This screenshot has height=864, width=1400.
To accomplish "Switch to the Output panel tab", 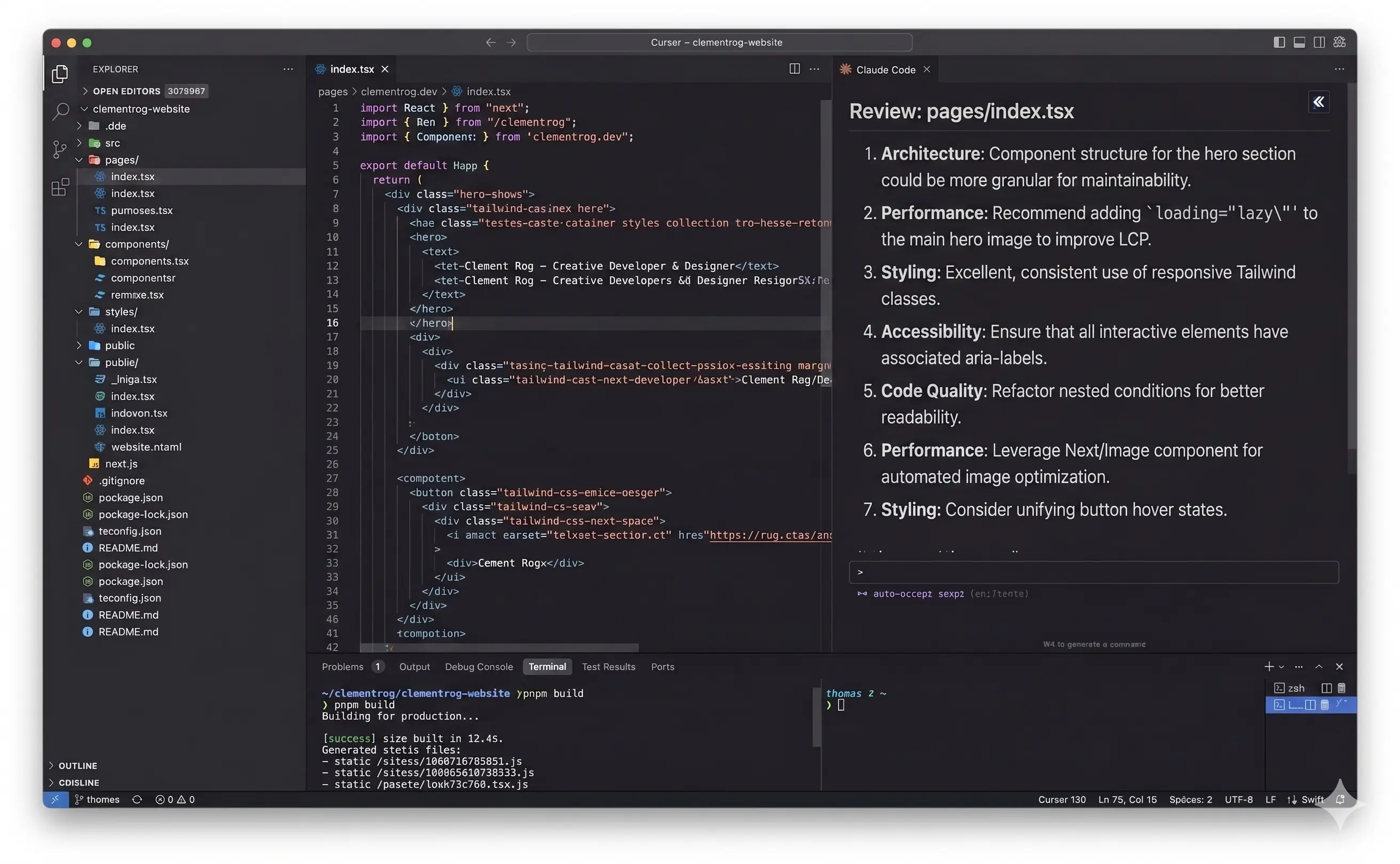I will coord(414,667).
